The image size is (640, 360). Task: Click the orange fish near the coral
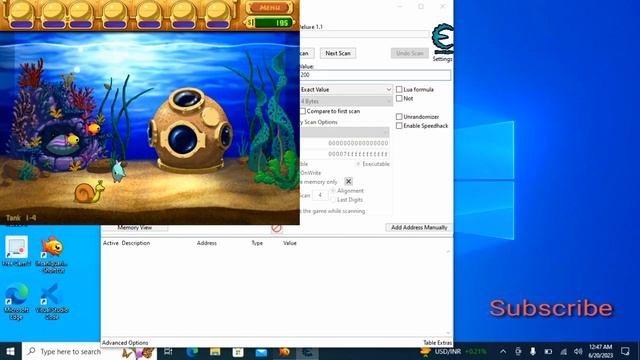(x=93, y=129)
